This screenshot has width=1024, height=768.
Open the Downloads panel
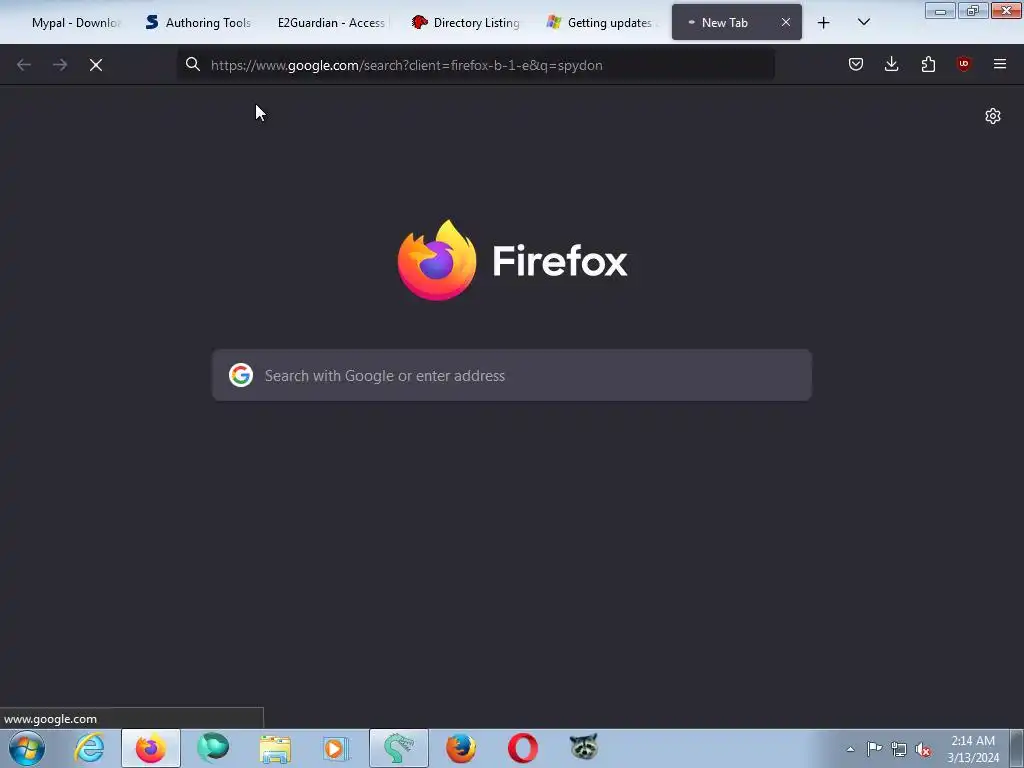tap(891, 64)
